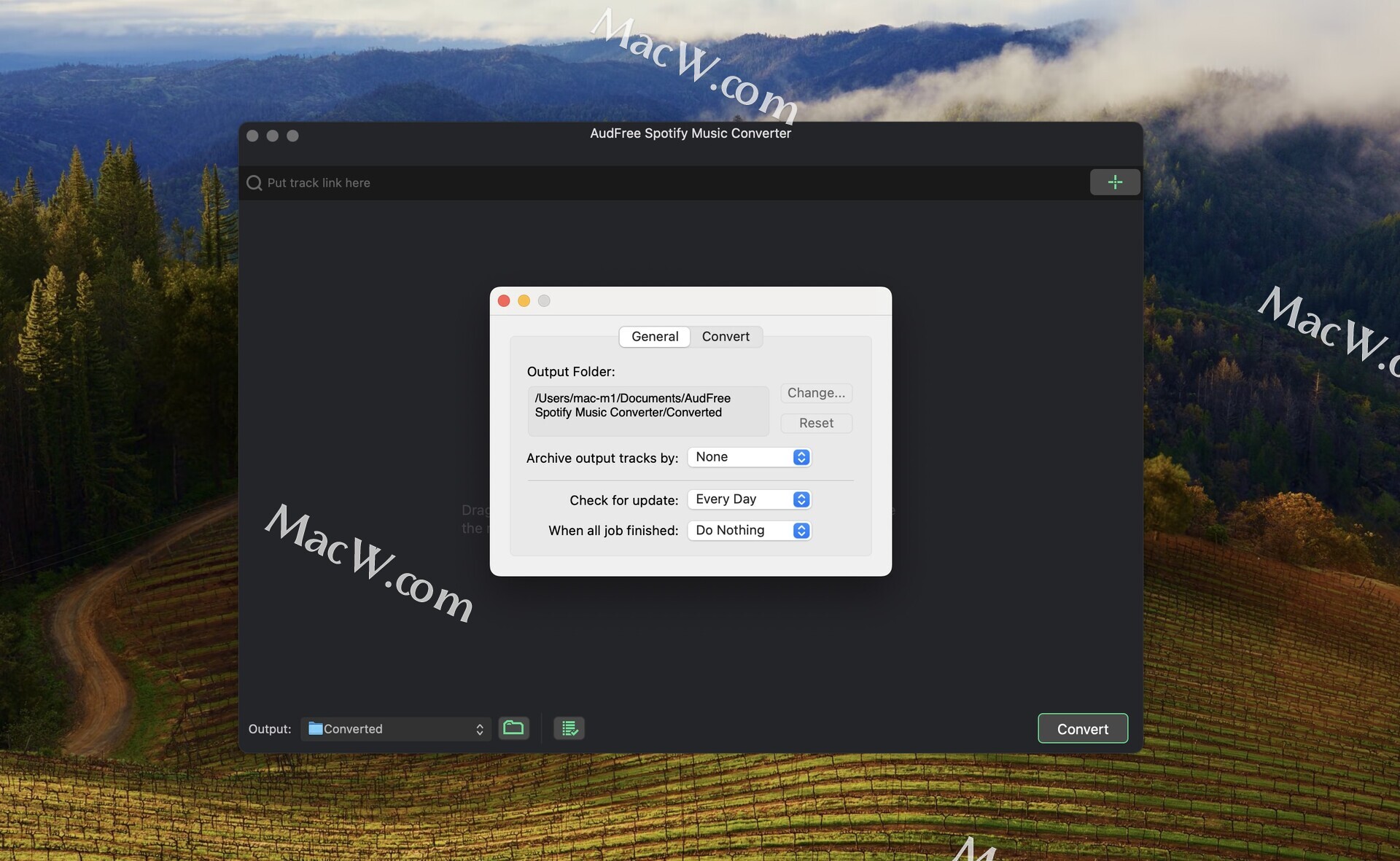Viewport: 1400px width, 861px height.
Task: Open the Check for update dropdown
Action: [750, 499]
